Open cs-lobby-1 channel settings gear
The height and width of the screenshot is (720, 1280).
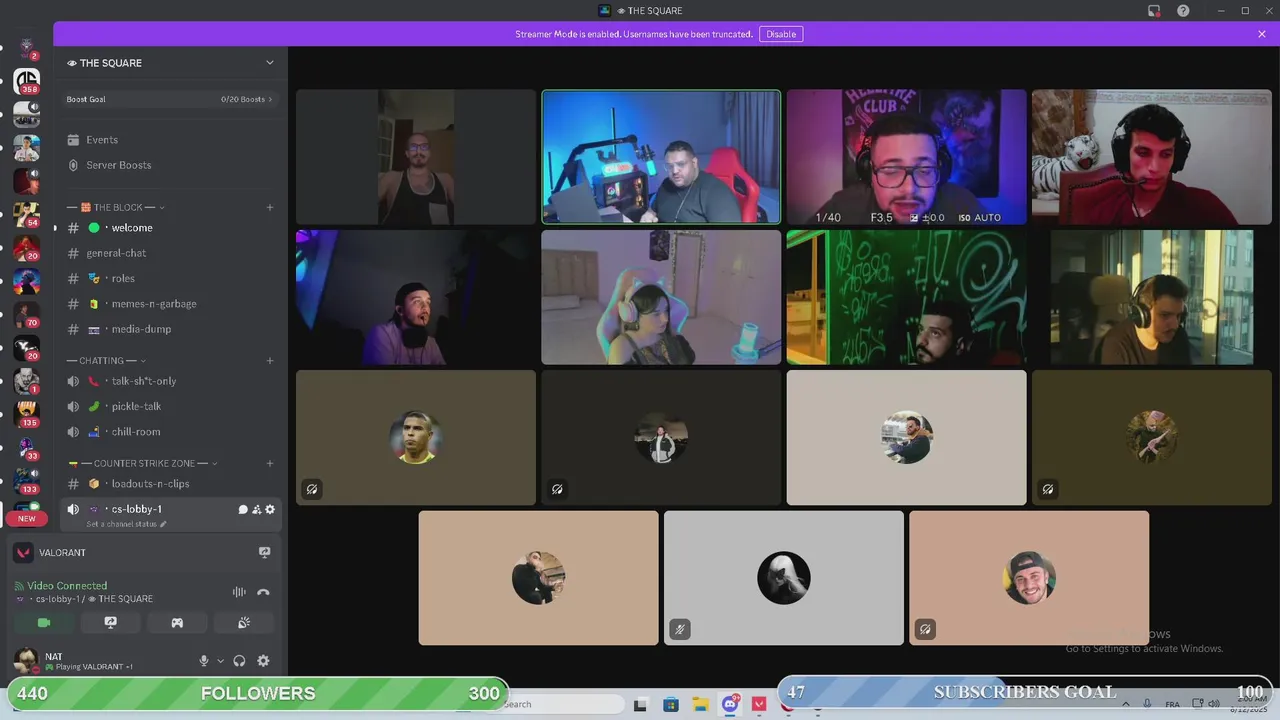tap(270, 509)
